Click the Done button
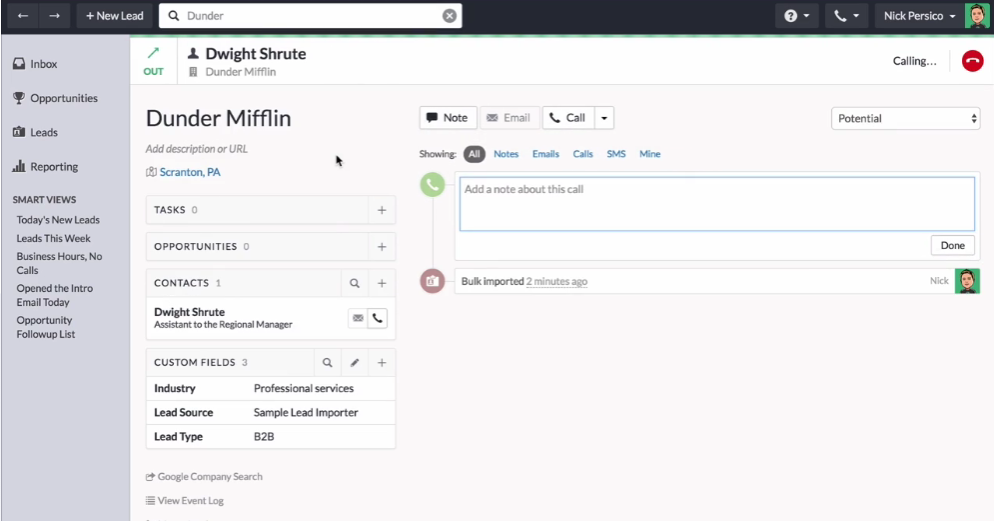994x521 pixels. (x=953, y=245)
